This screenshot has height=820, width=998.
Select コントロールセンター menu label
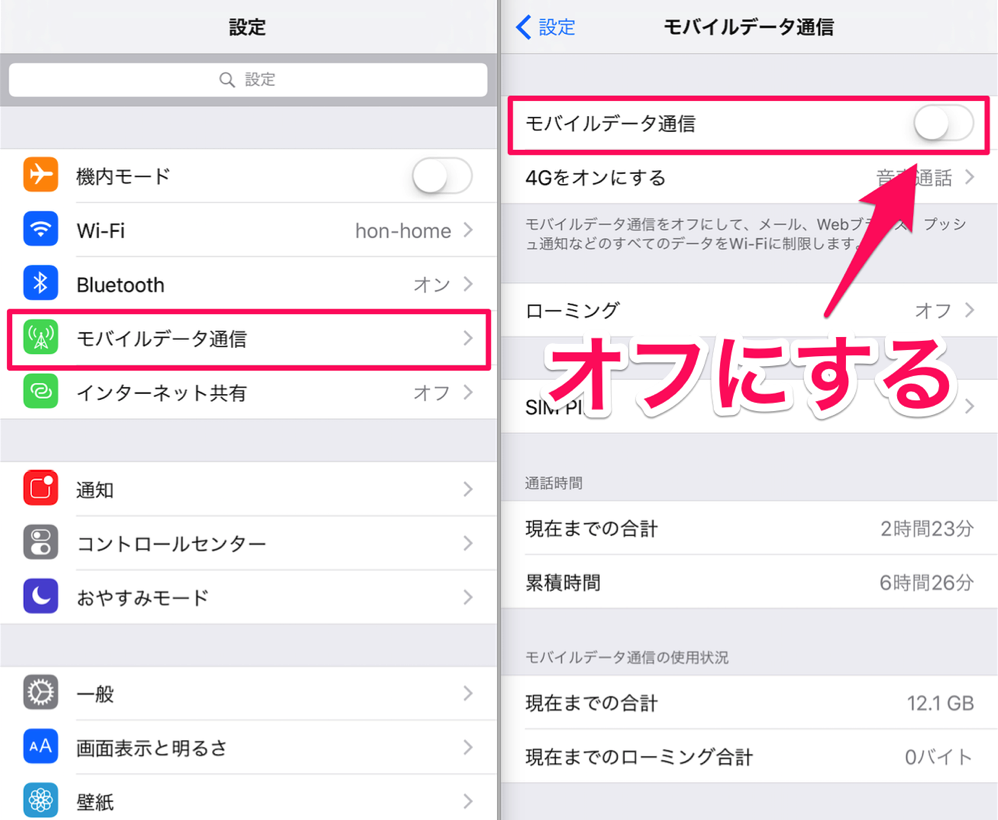click(171, 544)
